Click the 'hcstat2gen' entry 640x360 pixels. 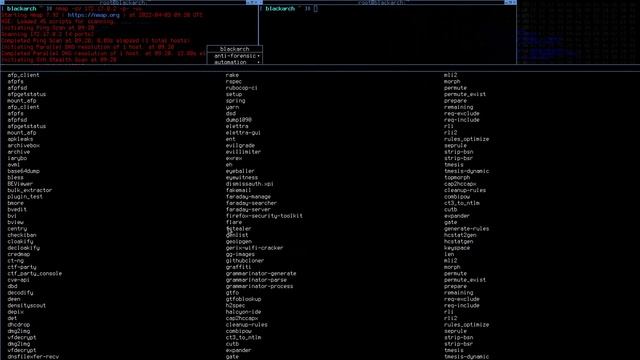point(460,235)
